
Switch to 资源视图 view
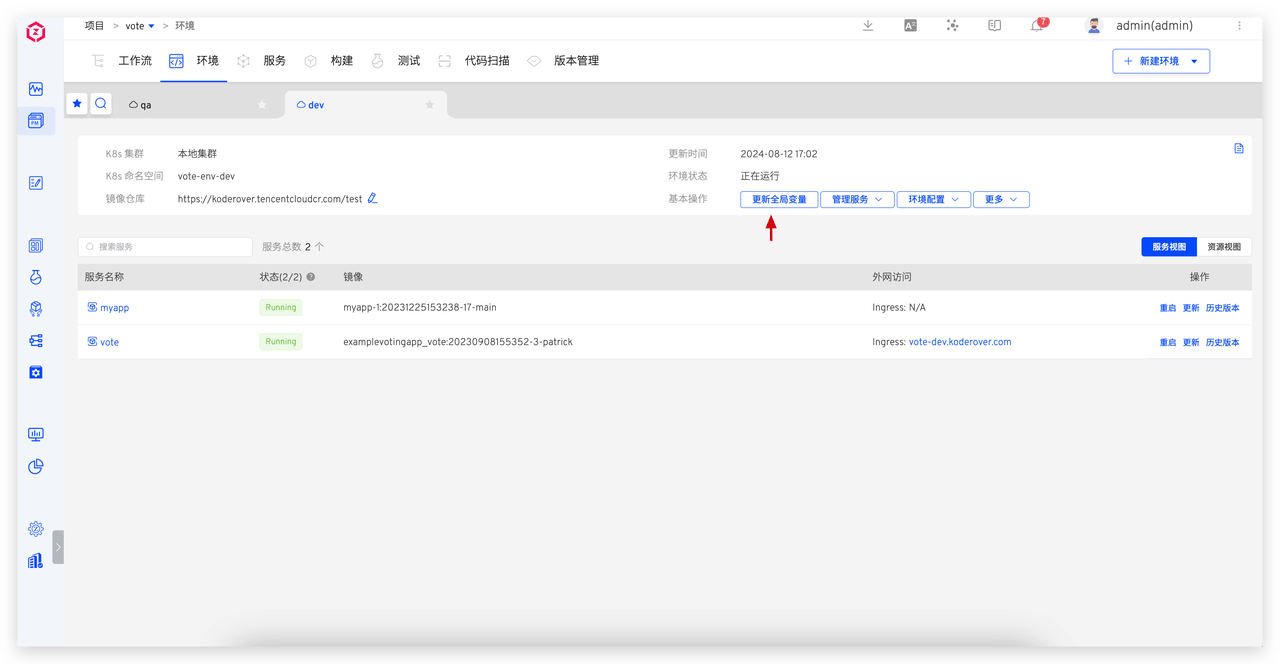[1223, 247]
